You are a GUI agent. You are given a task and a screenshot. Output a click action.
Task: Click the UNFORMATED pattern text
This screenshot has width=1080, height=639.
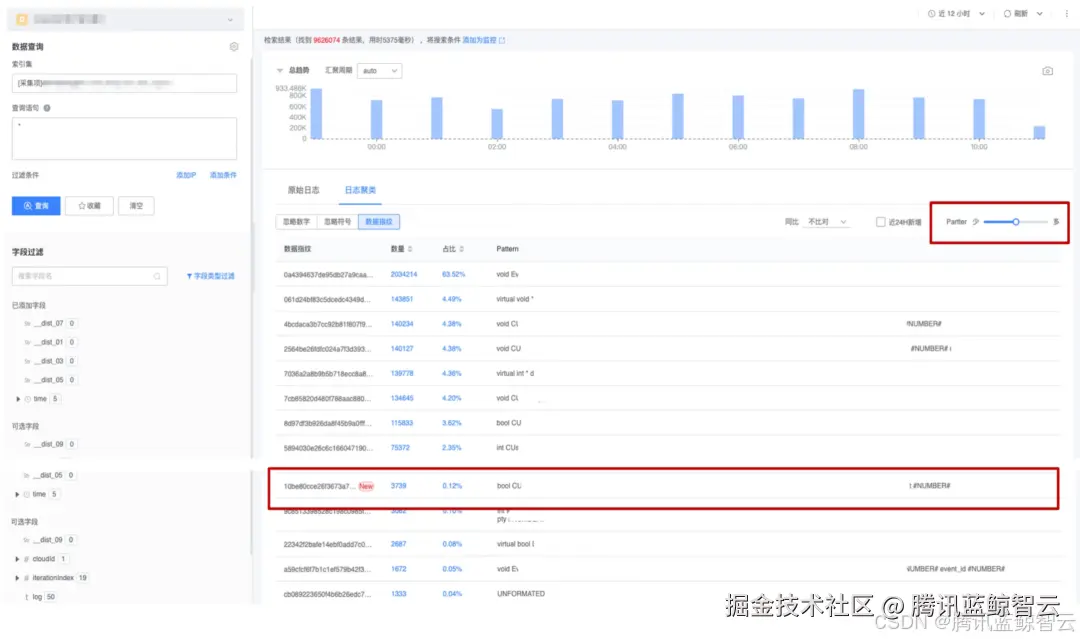tap(521, 594)
